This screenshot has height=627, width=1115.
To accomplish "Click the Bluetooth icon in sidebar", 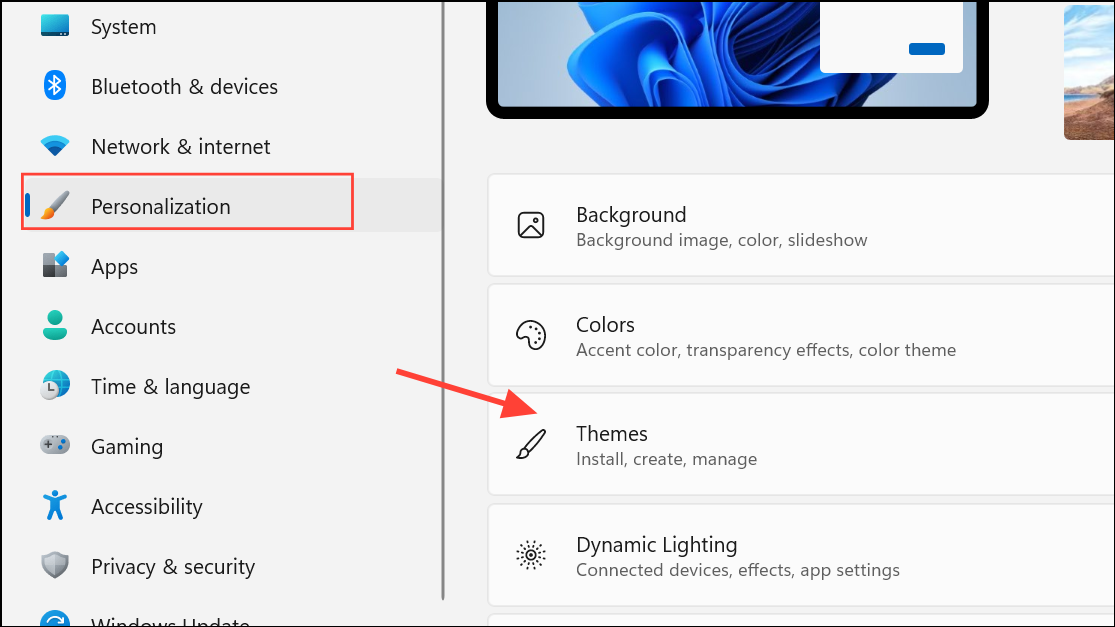I will (x=55, y=86).
